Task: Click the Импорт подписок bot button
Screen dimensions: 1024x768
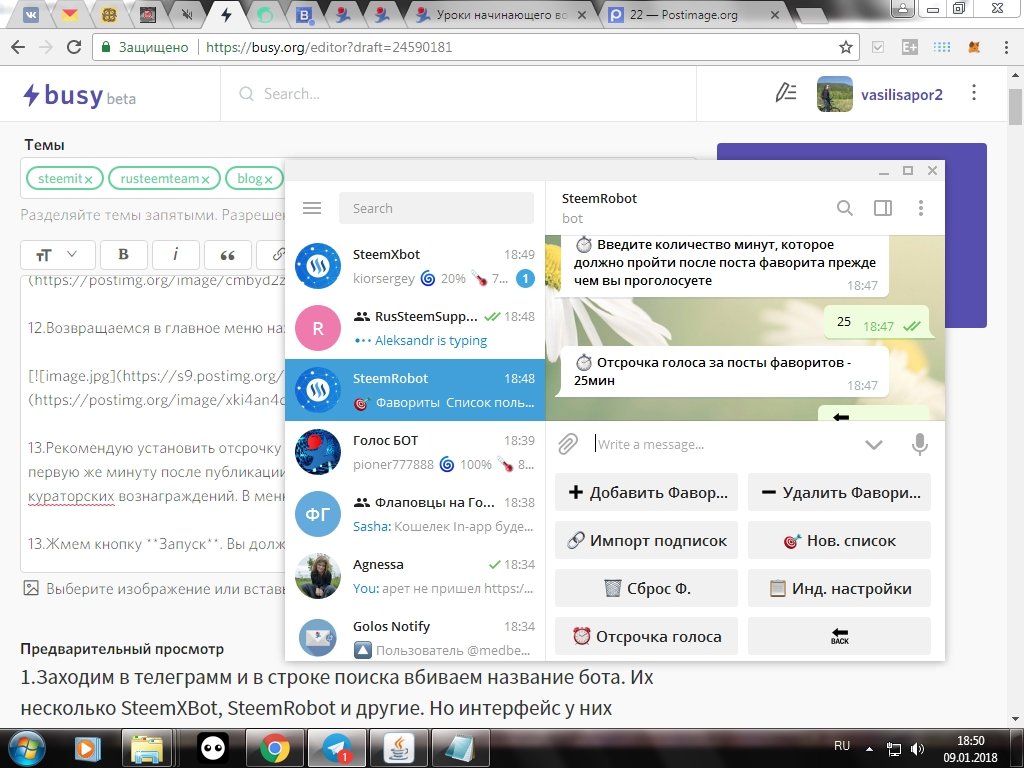Action: coord(647,541)
